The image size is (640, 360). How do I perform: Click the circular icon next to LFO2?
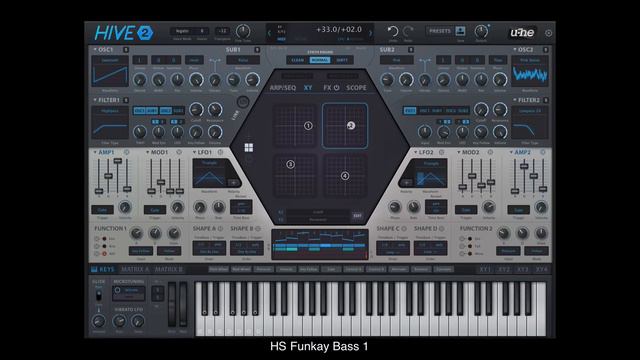[x=441, y=152]
